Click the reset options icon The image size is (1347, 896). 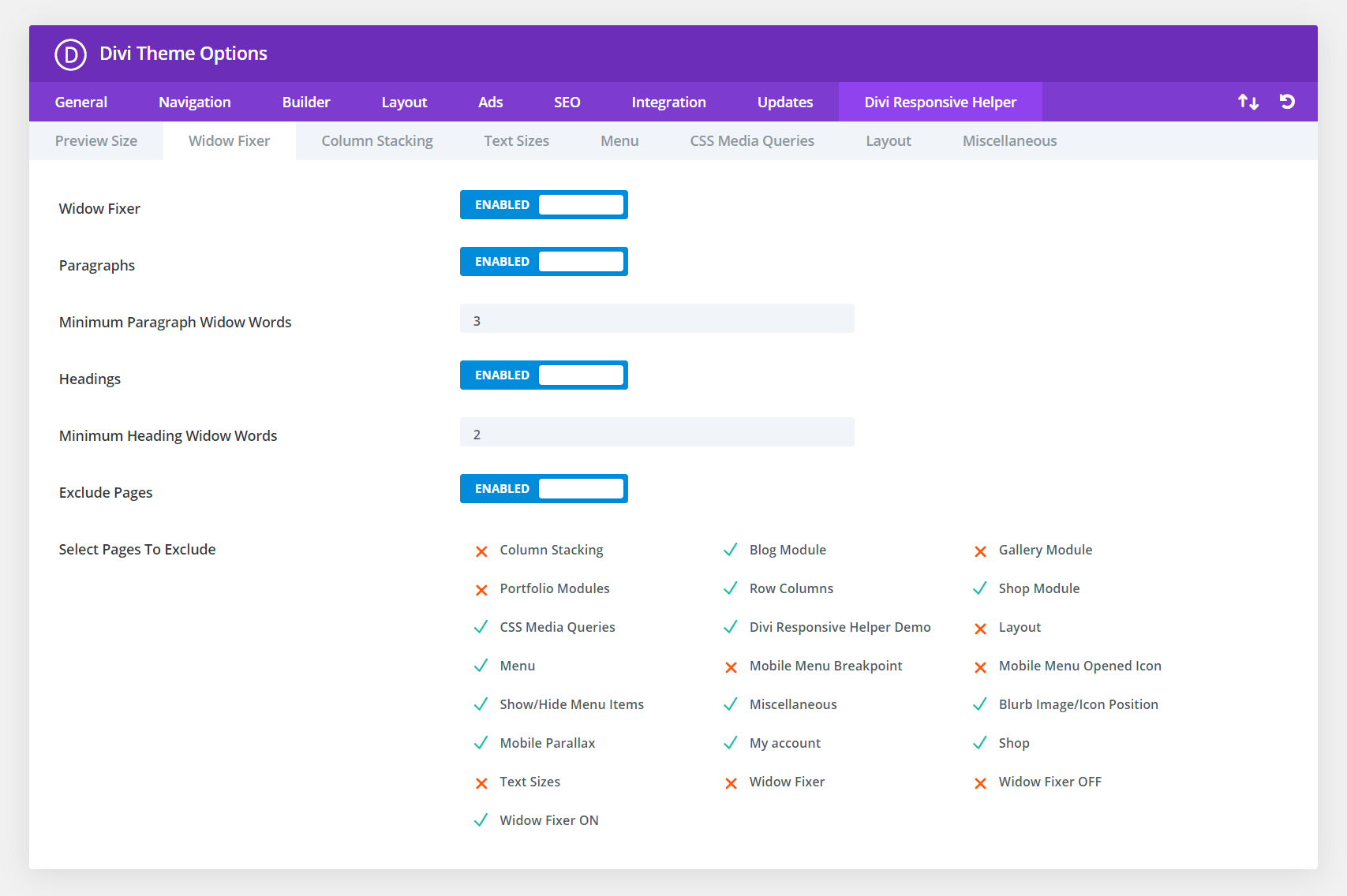(1287, 102)
